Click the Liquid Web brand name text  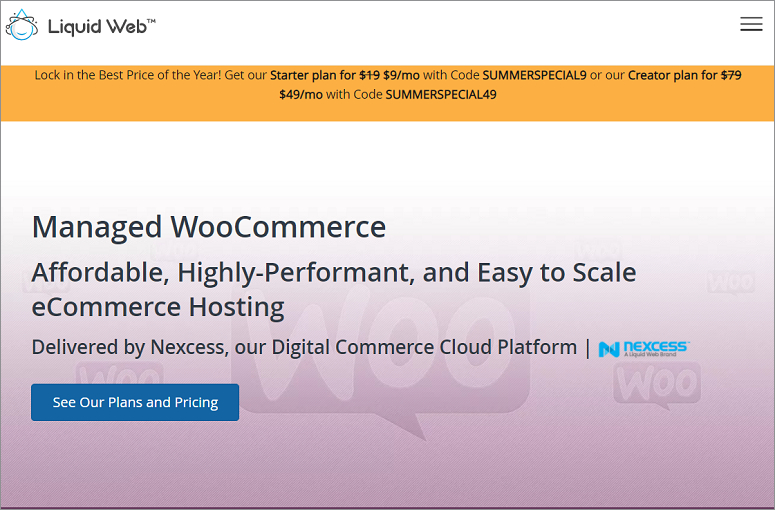click(x=102, y=27)
